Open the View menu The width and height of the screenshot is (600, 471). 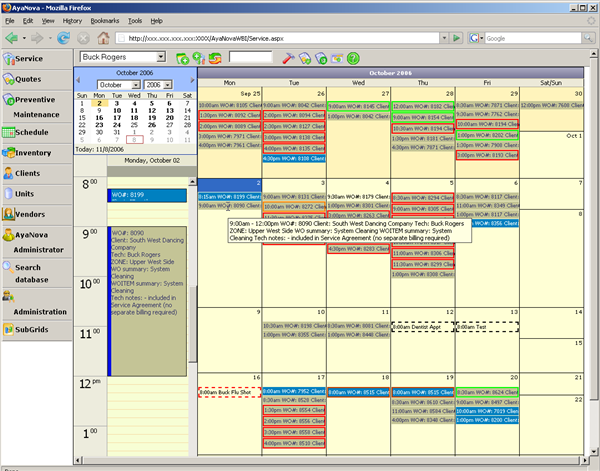[x=48, y=21]
